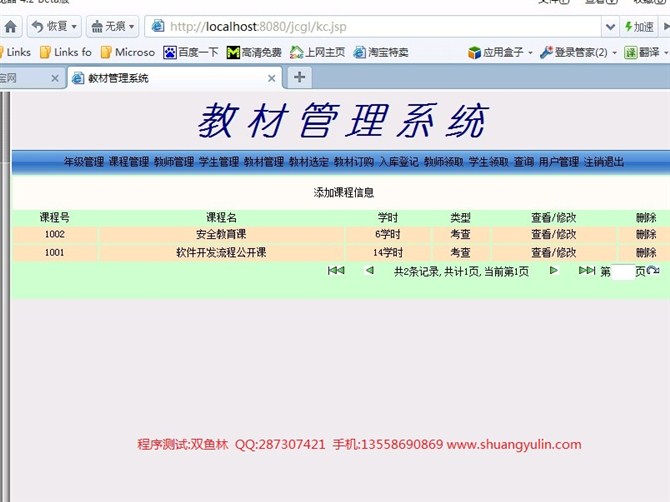
Task: Click 删除 for course 1002
Action: tap(646, 234)
